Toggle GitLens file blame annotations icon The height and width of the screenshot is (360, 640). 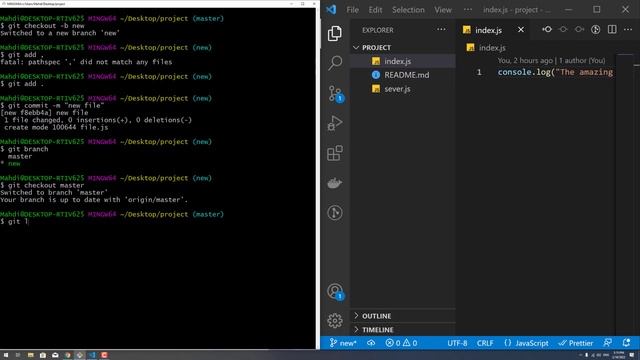click(x=596, y=29)
